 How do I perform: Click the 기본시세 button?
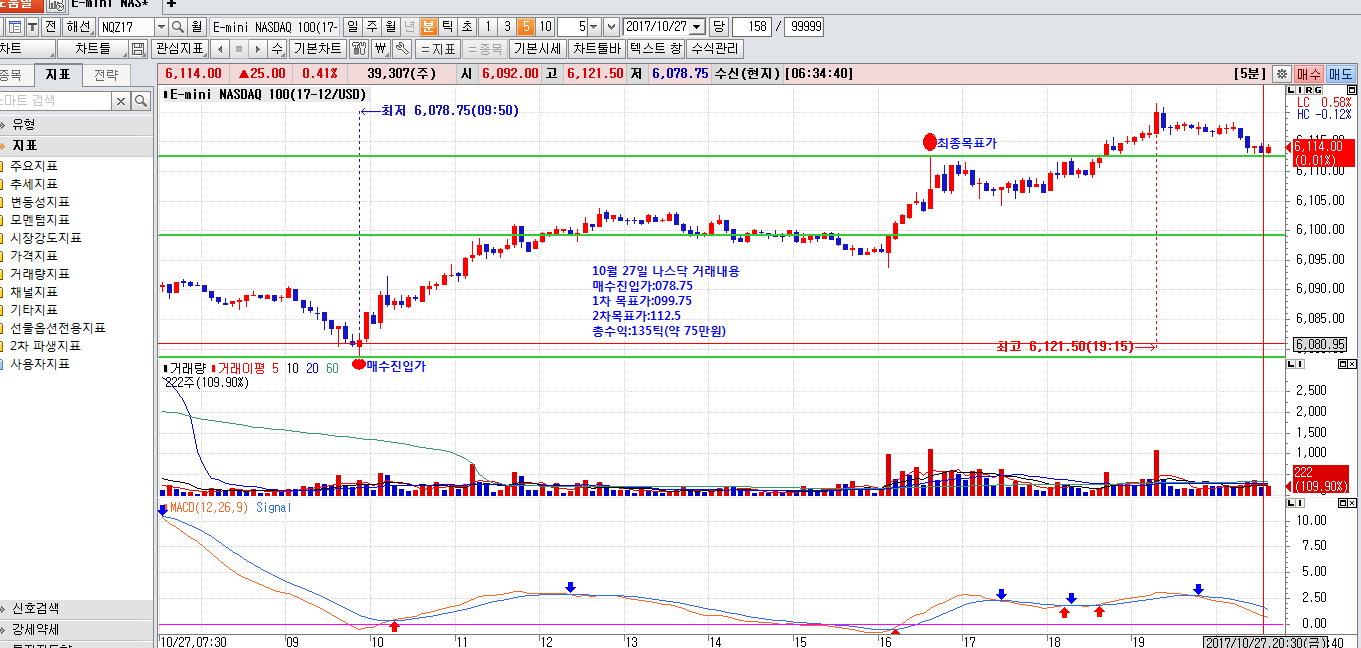pyautogui.click(x=537, y=48)
